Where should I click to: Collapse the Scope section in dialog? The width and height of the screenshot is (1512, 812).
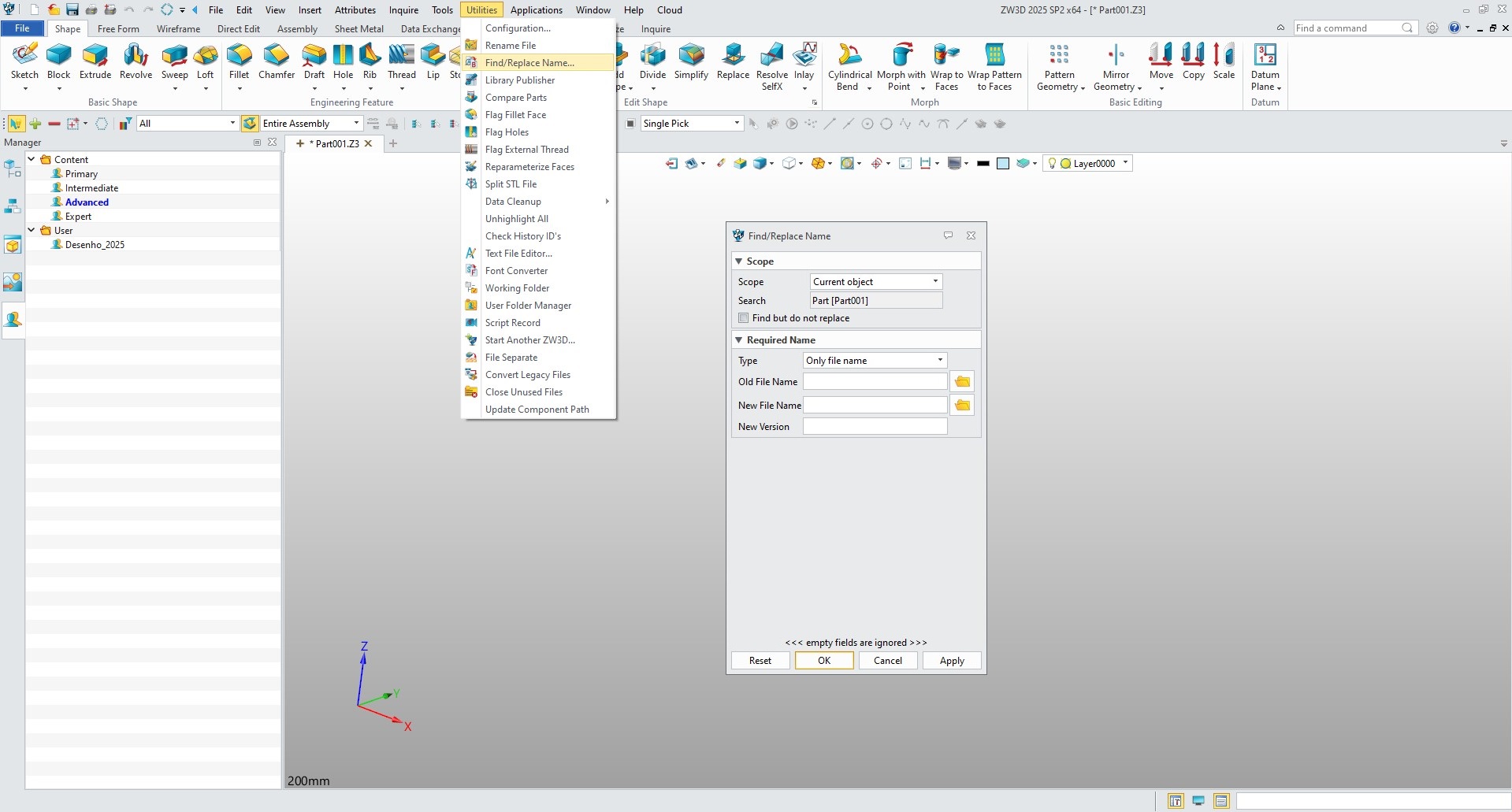click(739, 261)
